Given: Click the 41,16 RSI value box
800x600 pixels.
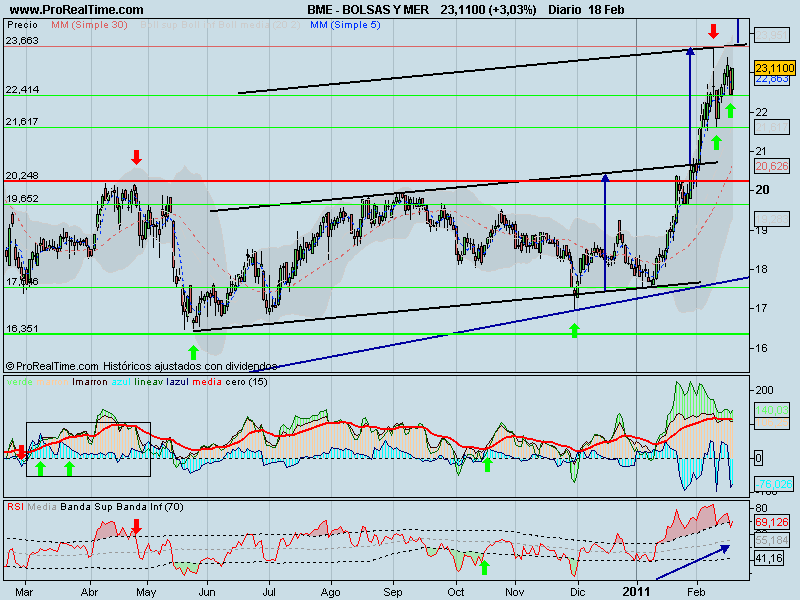Looking at the screenshot, I should [769, 558].
